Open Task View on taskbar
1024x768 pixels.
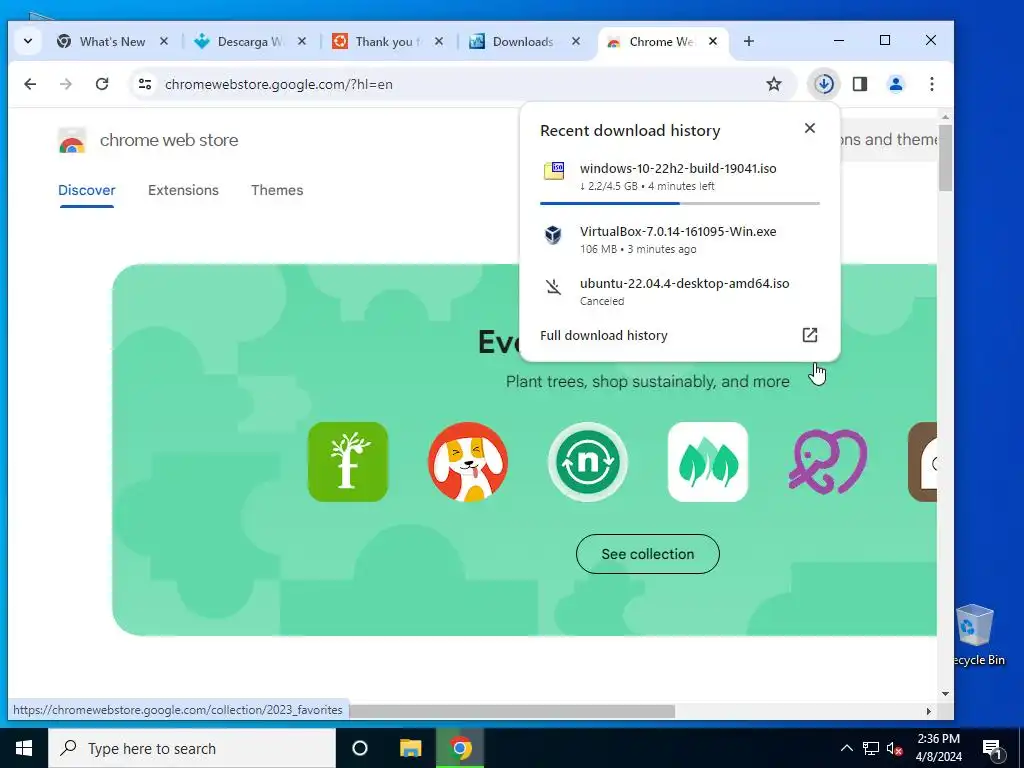(360, 748)
